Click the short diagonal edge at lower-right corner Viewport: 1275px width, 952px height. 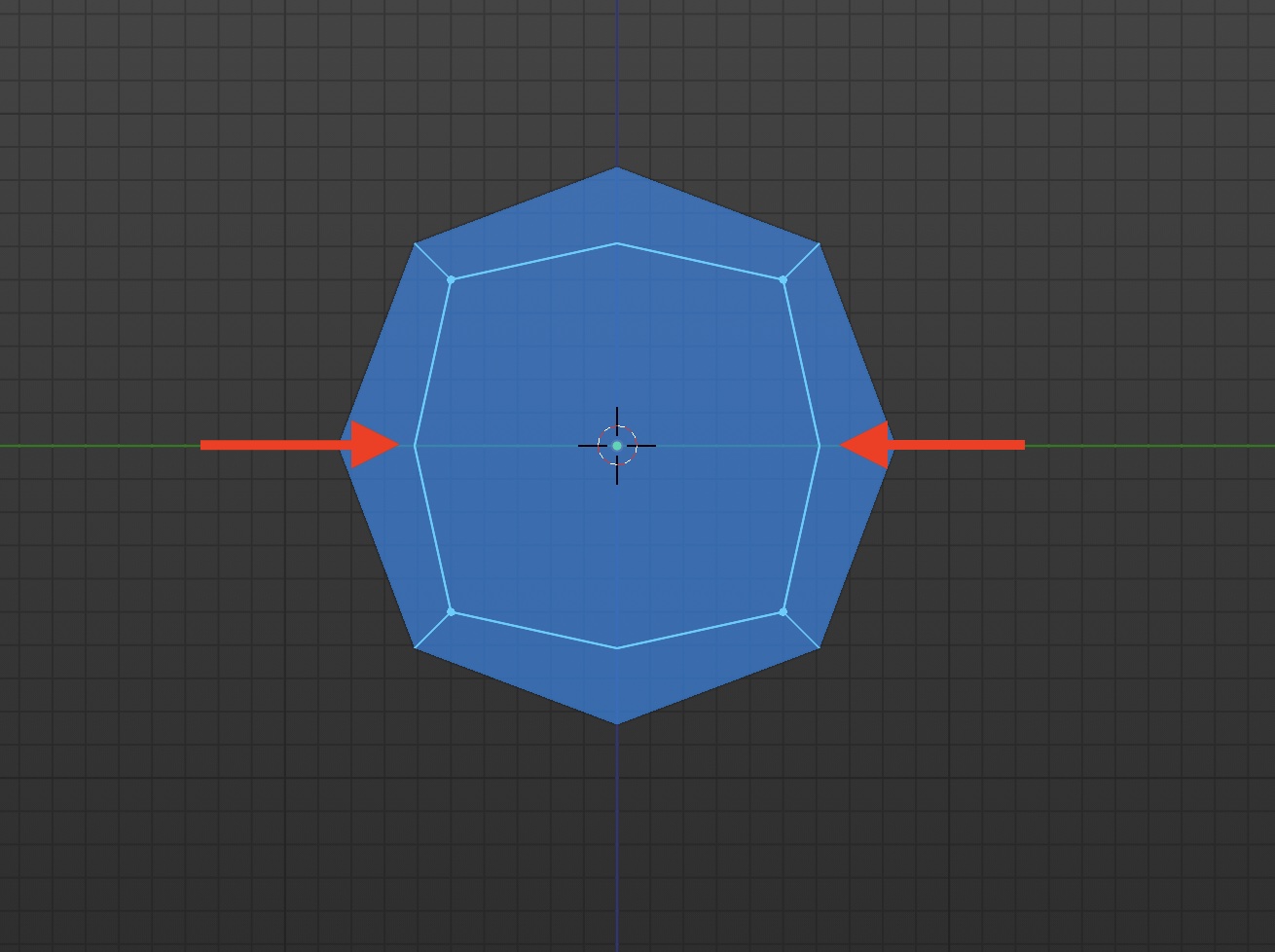coord(801,630)
